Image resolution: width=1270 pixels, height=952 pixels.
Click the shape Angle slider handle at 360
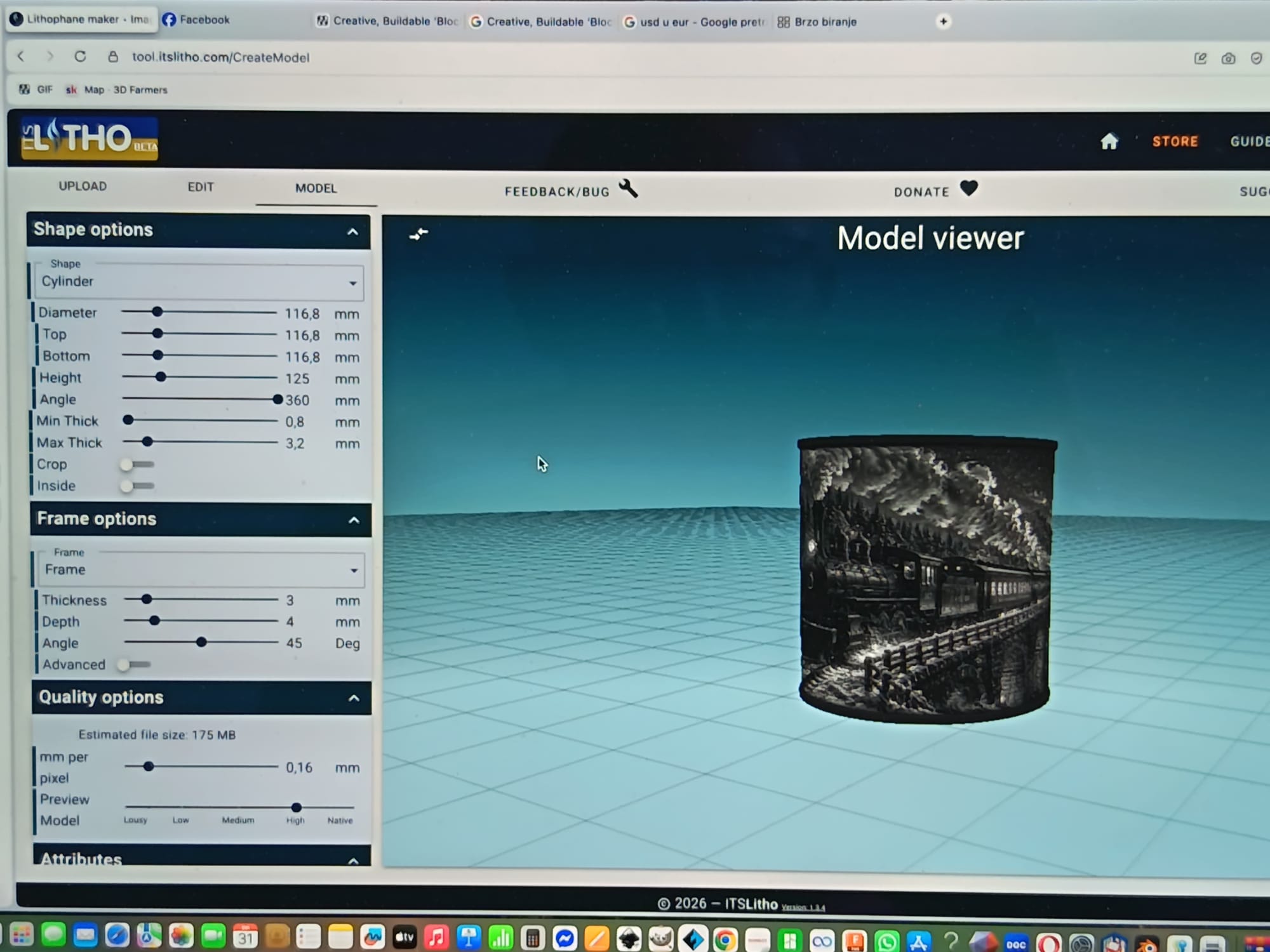tap(277, 399)
